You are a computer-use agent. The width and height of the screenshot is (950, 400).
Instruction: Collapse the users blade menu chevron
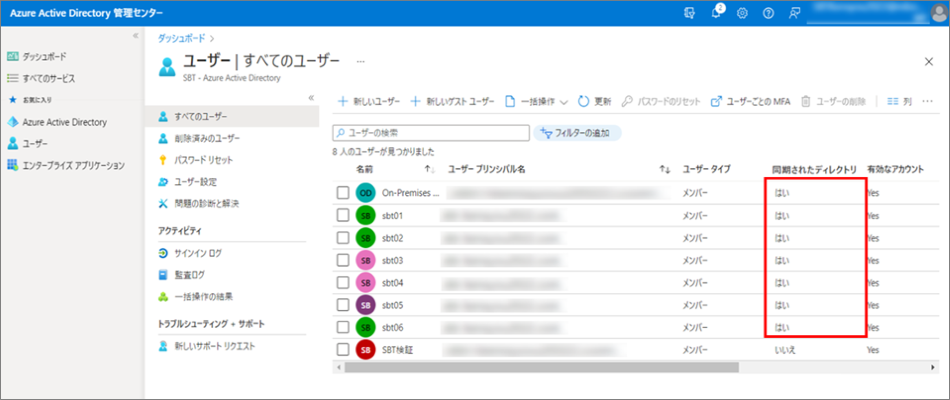[311, 97]
